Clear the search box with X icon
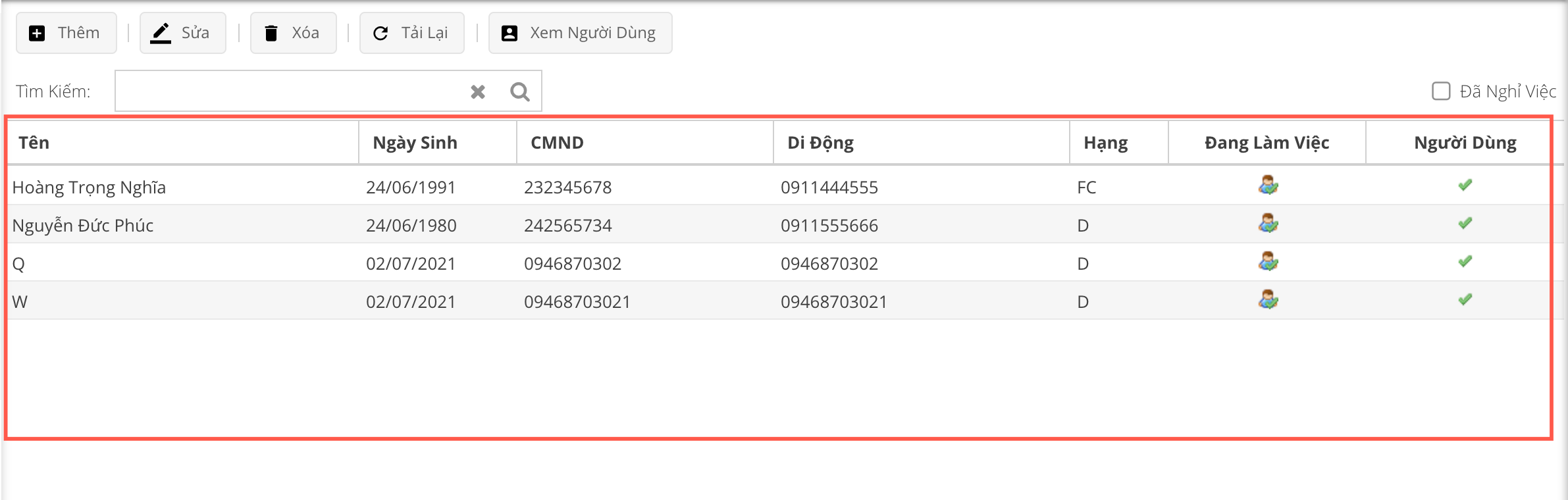The height and width of the screenshot is (500, 1568). tap(478, 91)
